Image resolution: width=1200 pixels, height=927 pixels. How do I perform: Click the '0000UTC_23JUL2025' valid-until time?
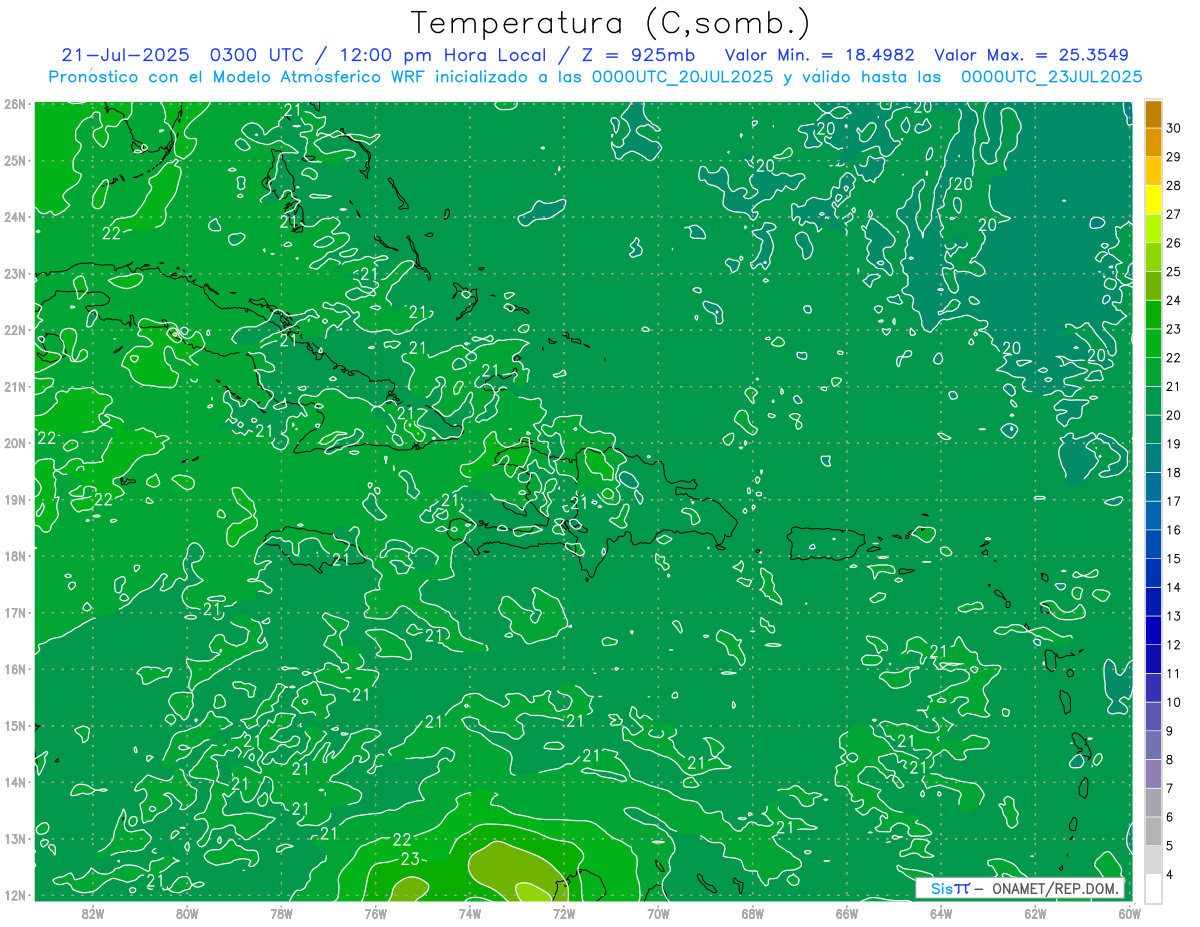tap(1051, 76)
